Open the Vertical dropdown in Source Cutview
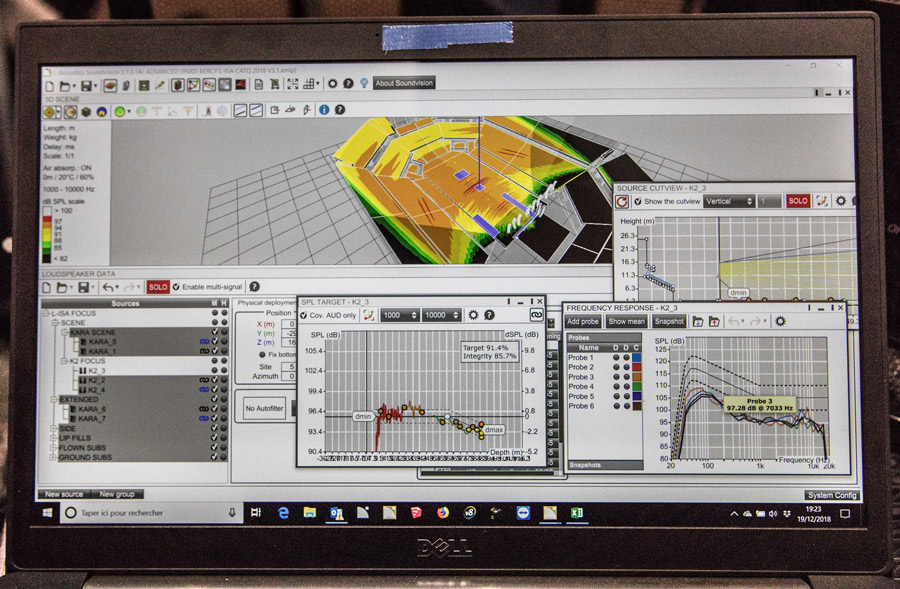900x589 pixels. tap(728, 202)
